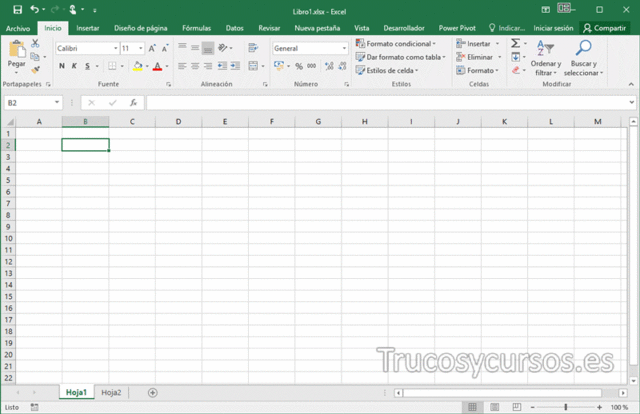The image size is (640, 414).
Task: Expand Estilos de celda menu
Action: coord(387,71)
